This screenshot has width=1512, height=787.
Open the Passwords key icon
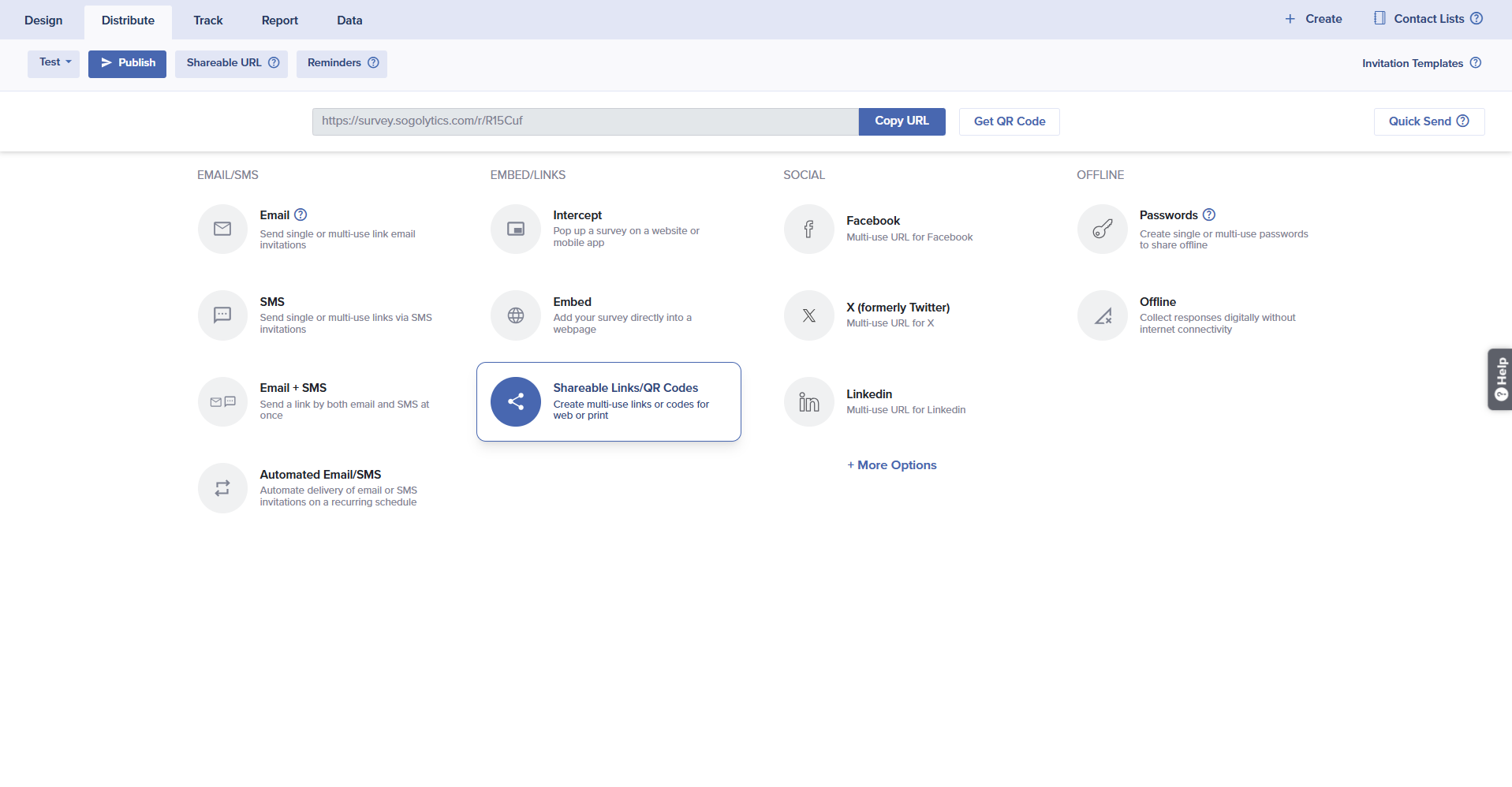point(1102,229)
